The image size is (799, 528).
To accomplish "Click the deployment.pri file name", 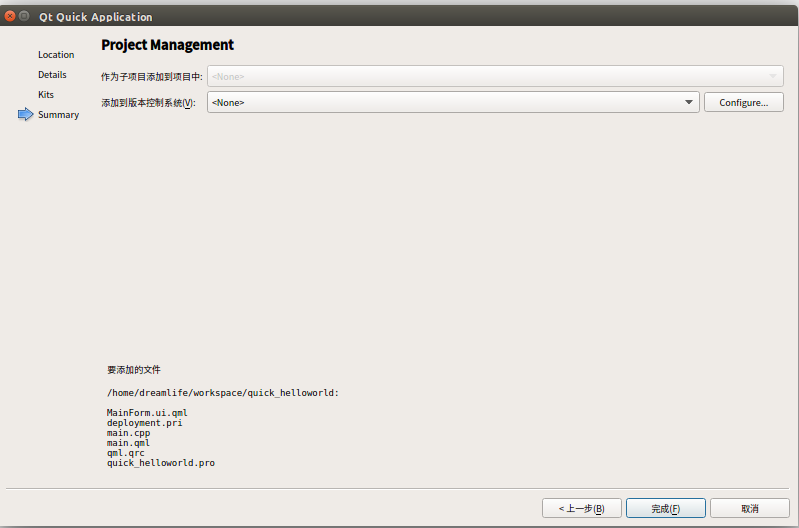I will click(144, 423).
